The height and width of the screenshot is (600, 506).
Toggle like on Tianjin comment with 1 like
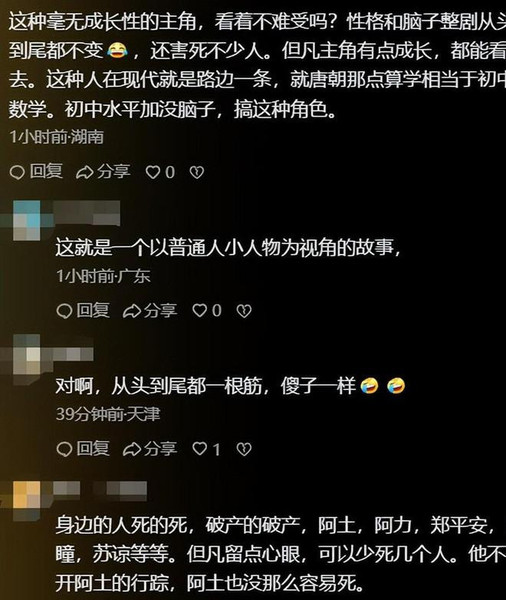pos(206,448)
